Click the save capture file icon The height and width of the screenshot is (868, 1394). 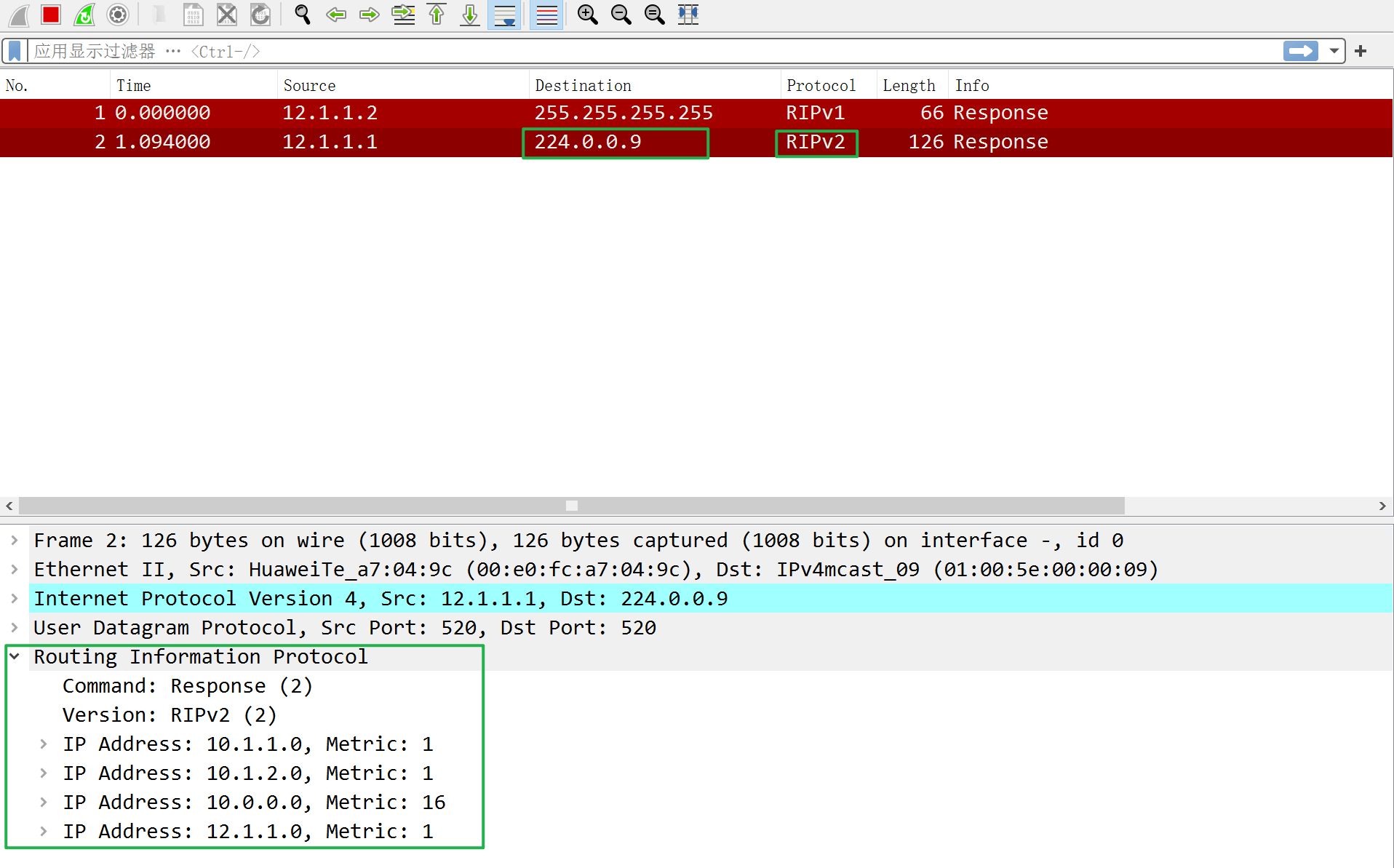(x=193, y=15)
